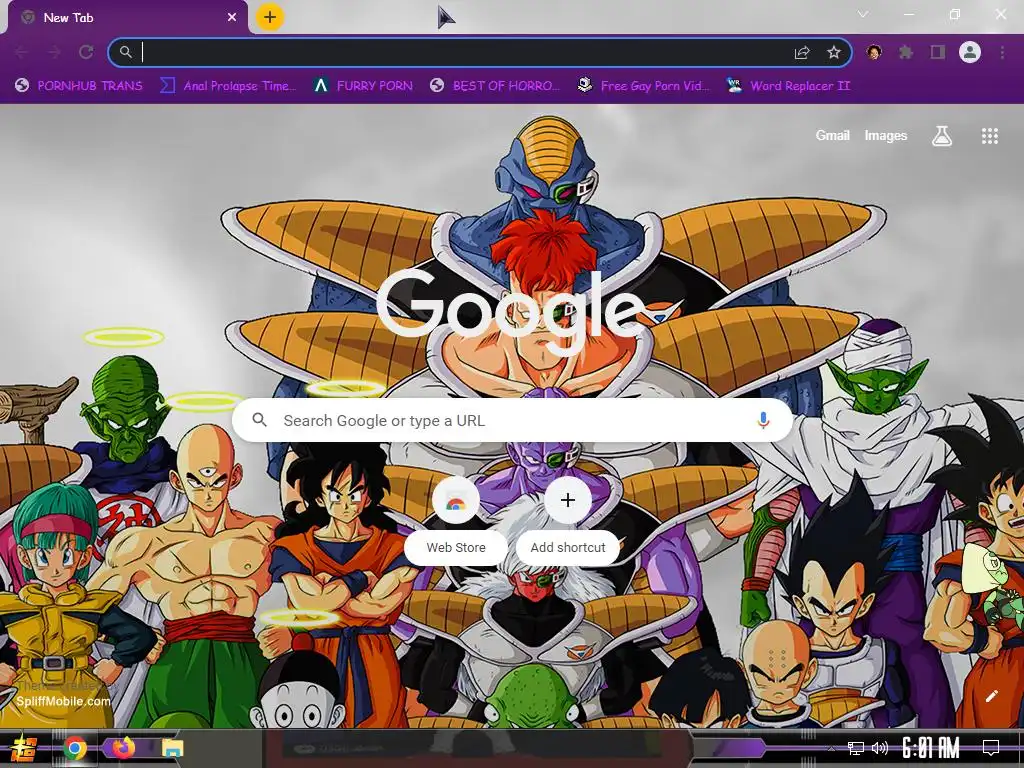
Task: Click the Add shortcut button
Action: [x=568, y=519]
